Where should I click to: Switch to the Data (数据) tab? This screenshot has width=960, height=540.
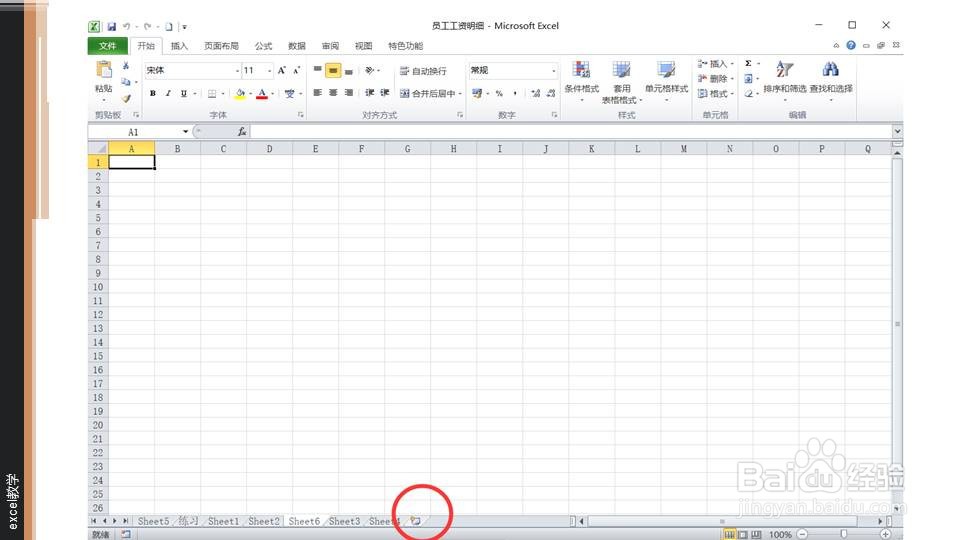[297, 46]
